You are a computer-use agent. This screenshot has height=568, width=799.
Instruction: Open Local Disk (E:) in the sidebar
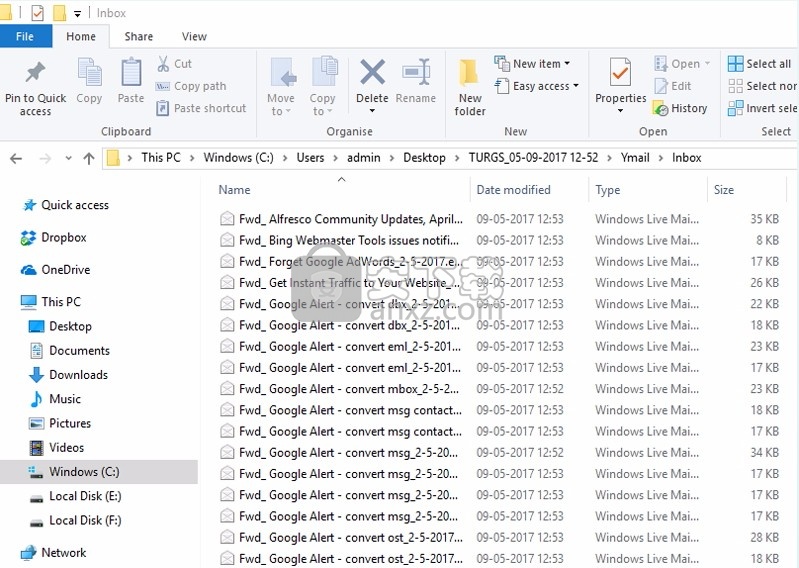tap(85, 496)
